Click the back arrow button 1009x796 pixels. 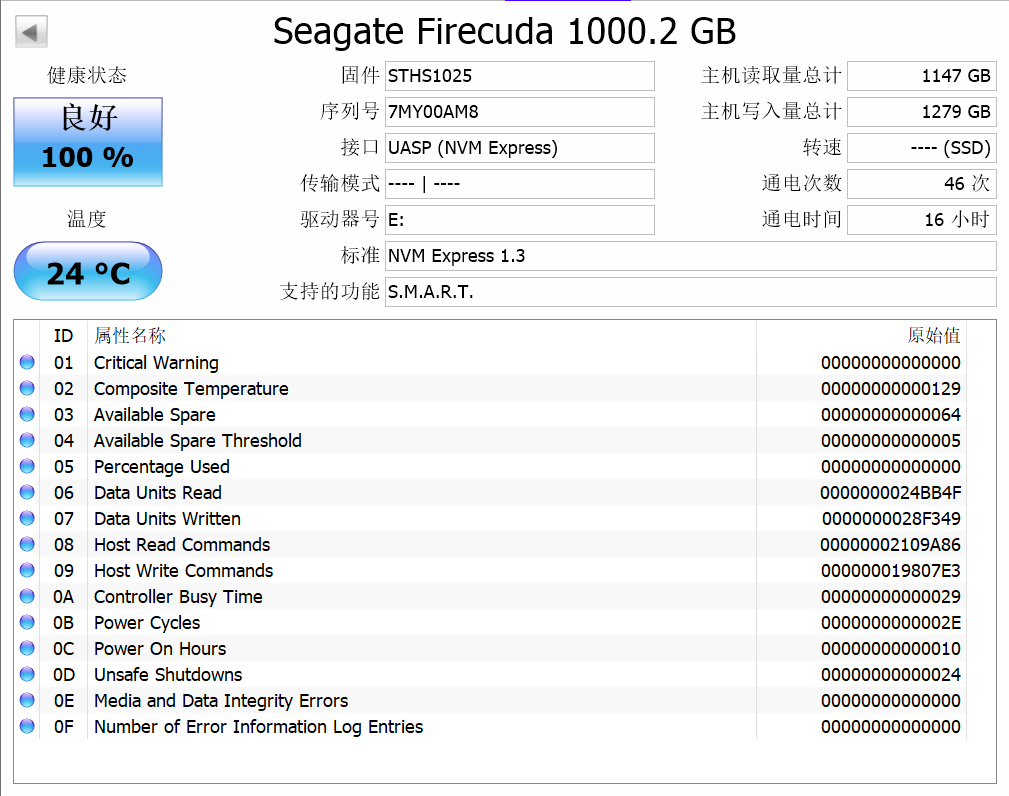tap(31, 32)
